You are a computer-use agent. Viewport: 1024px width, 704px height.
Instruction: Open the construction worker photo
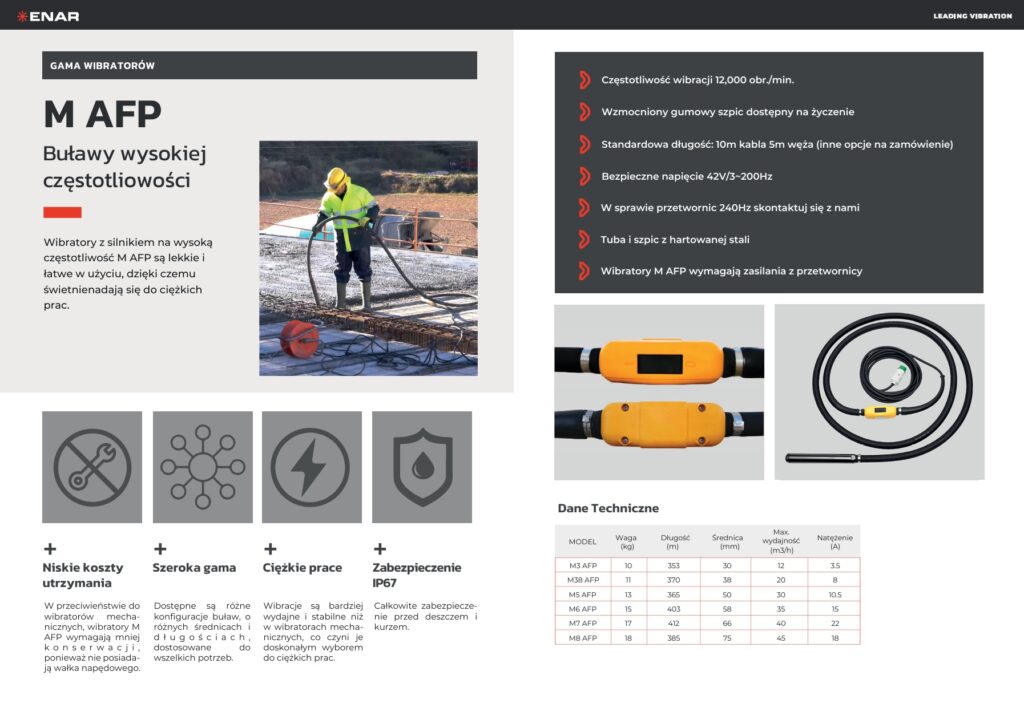pyautogui.click(x=368, y=258)
